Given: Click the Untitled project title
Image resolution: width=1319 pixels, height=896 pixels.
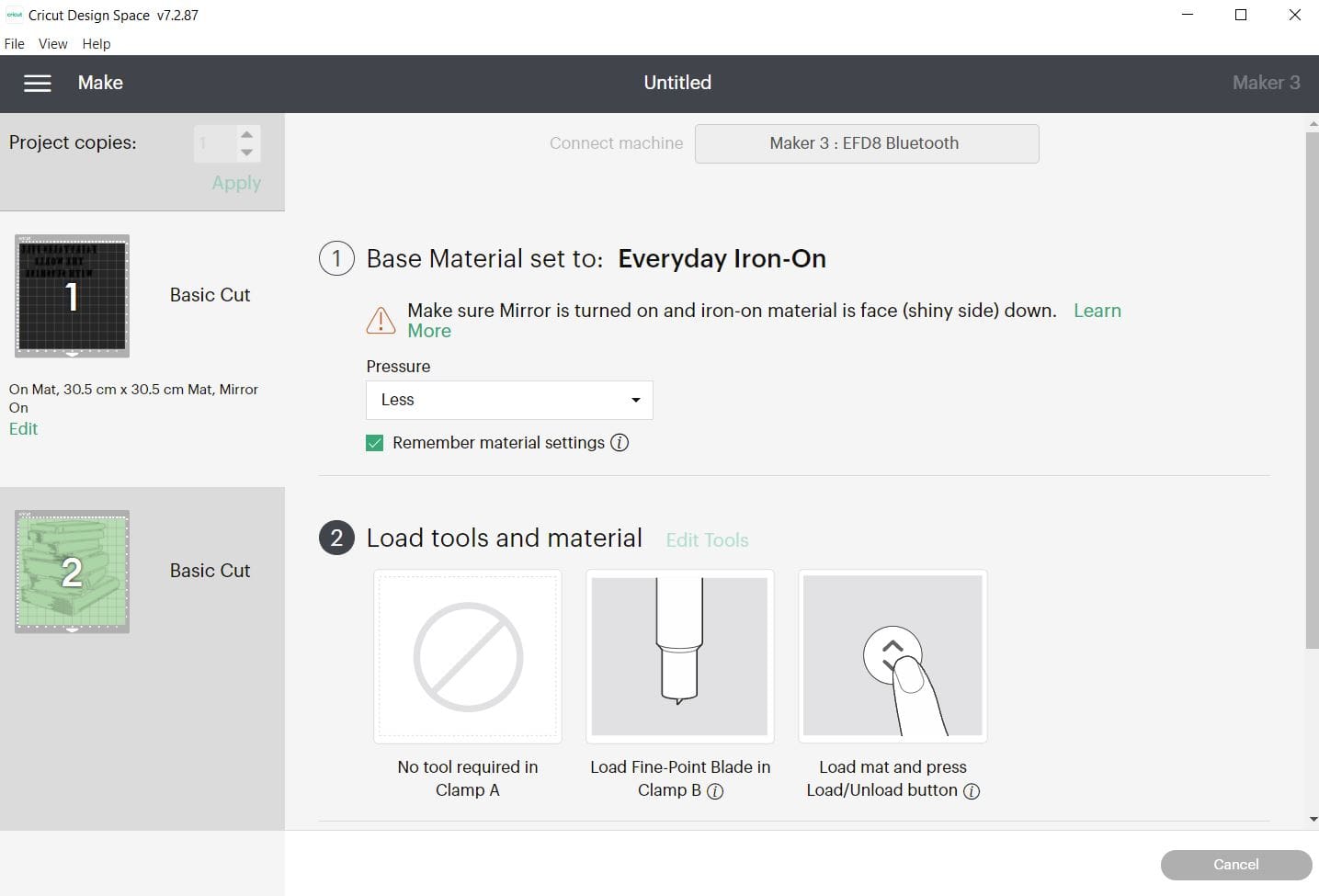Looking at the screenshot, I should pos(677,83).
